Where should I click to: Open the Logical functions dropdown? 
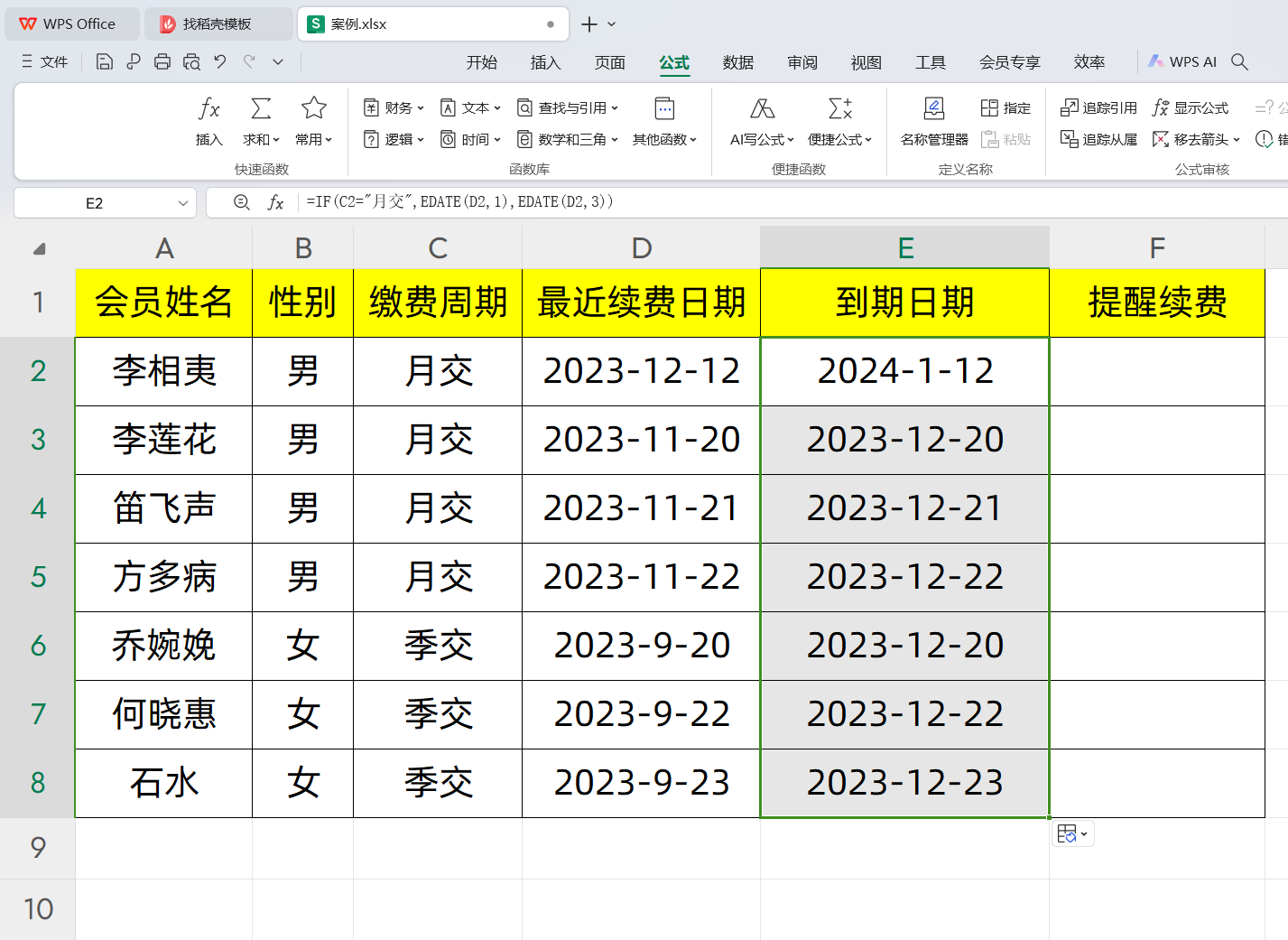click(394, 139)
